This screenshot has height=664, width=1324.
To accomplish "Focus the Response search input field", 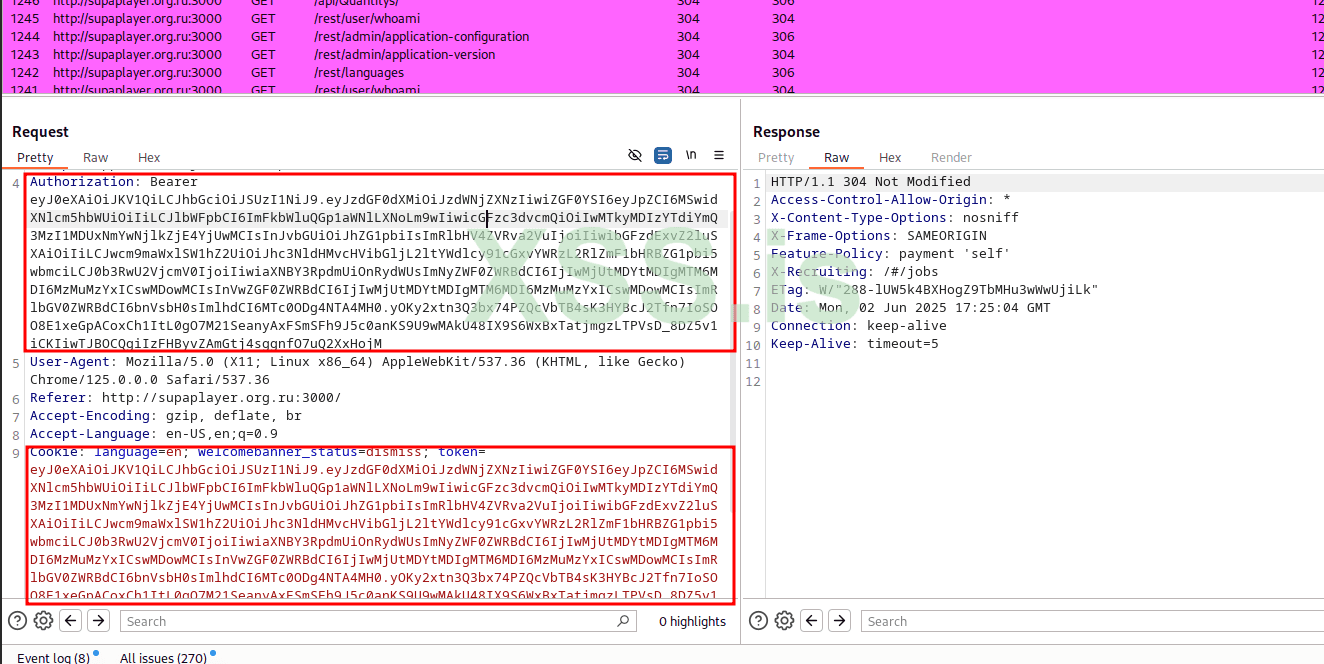I will tap(1090, 621).
